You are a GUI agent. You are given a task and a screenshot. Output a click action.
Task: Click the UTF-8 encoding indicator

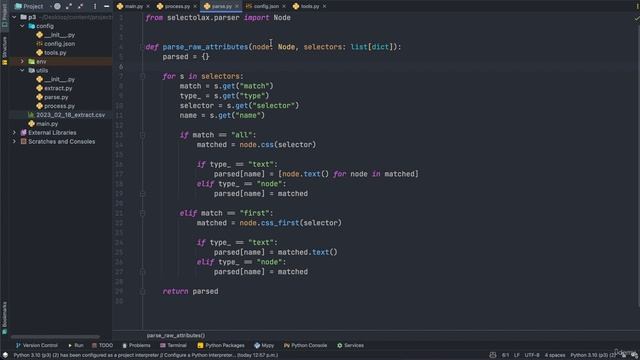[532, 355]
